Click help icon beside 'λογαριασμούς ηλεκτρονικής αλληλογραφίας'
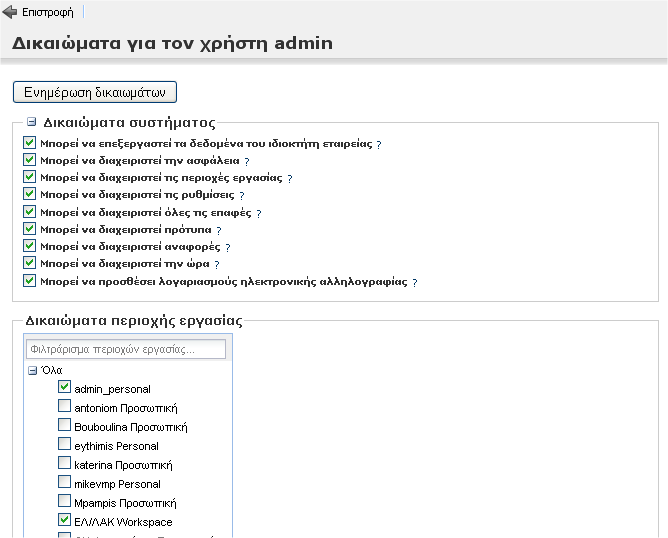 [x=415, y=282]
